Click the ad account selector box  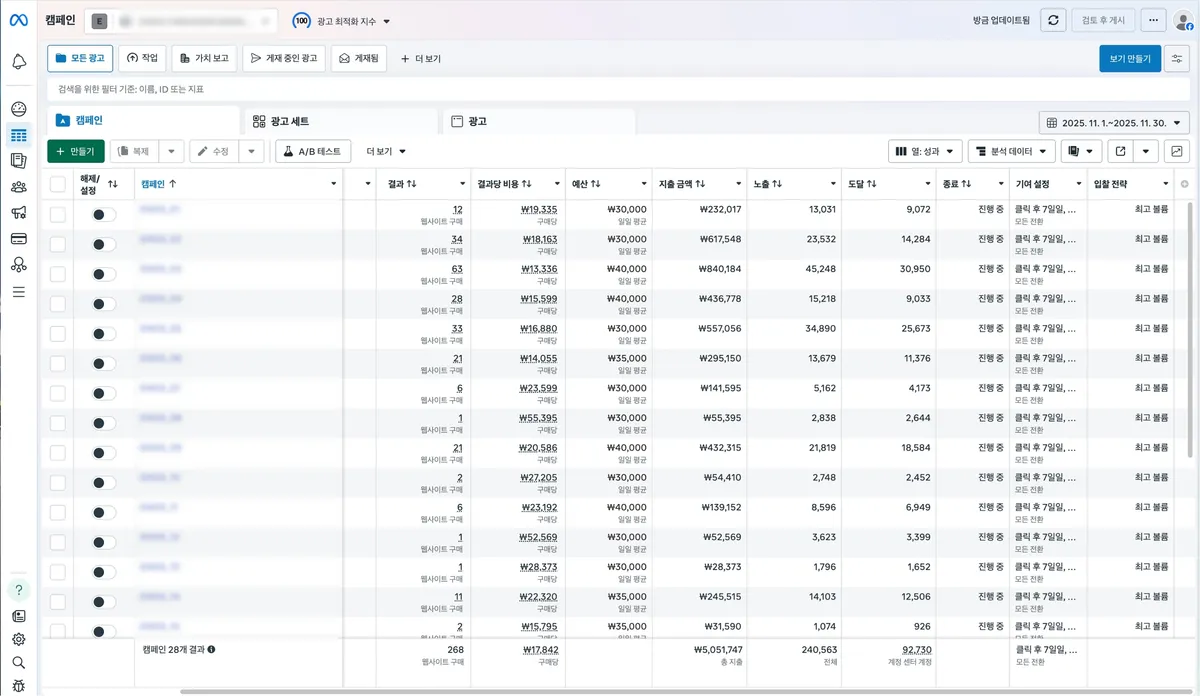(x=181, y=21)
